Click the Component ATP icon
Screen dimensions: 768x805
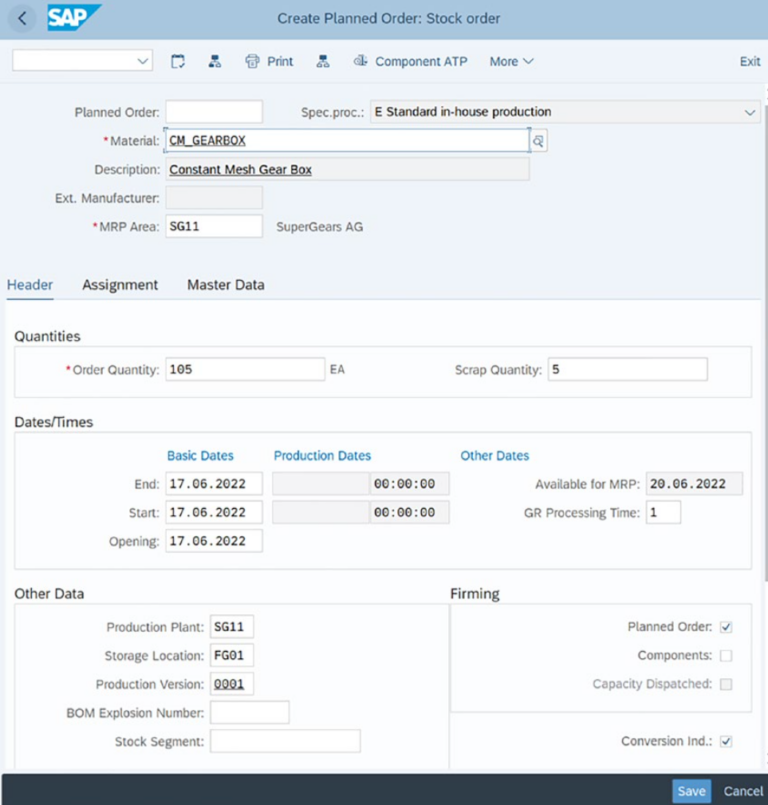coord(360,61)
